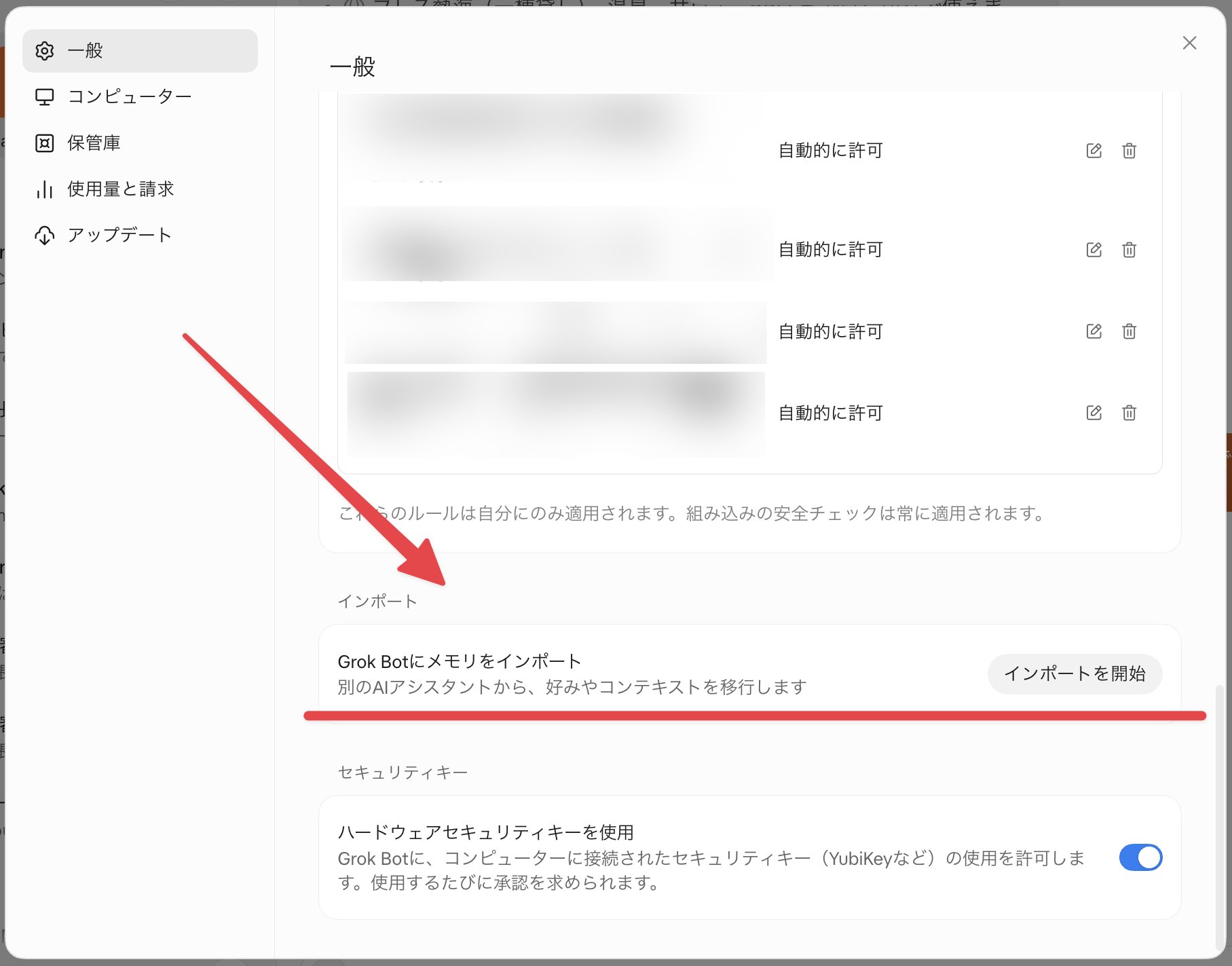1232x966 pixels.
Task: Click the 一般 page title heading
Action: click(x=352, y=67)
